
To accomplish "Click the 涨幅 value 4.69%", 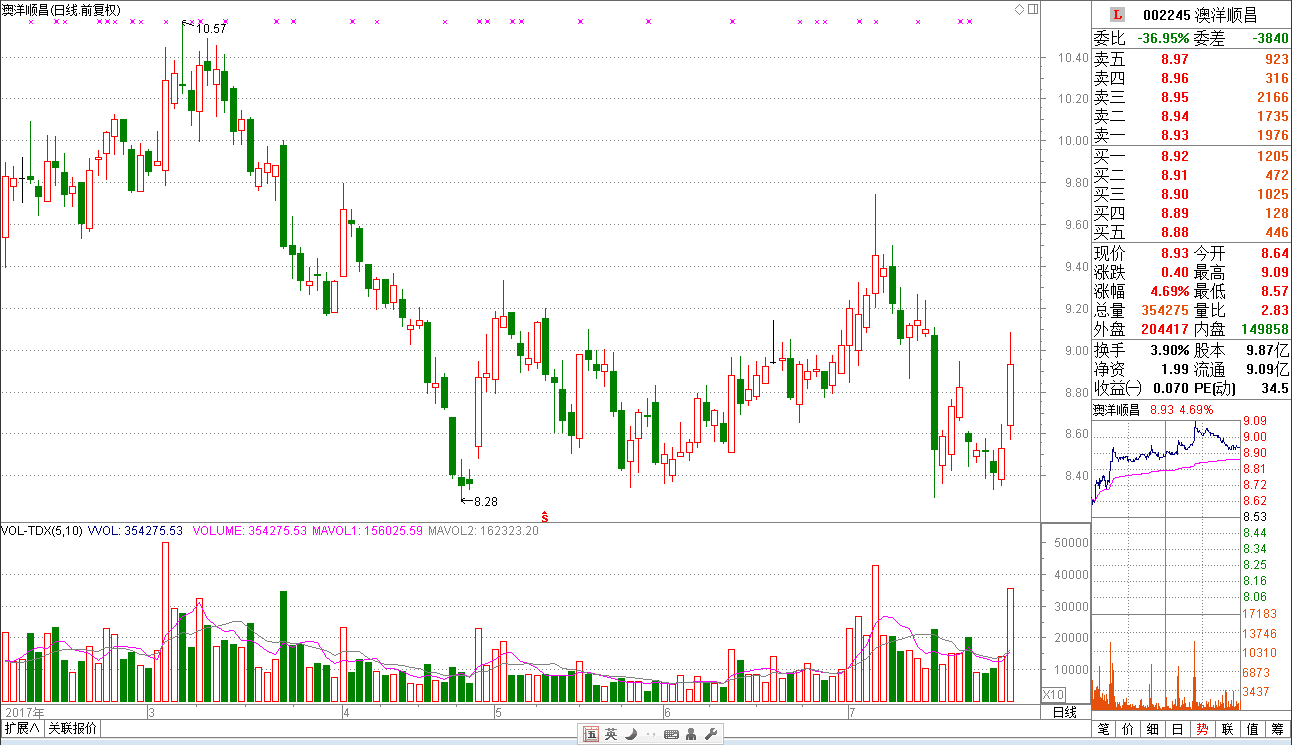I will 1170,291.
